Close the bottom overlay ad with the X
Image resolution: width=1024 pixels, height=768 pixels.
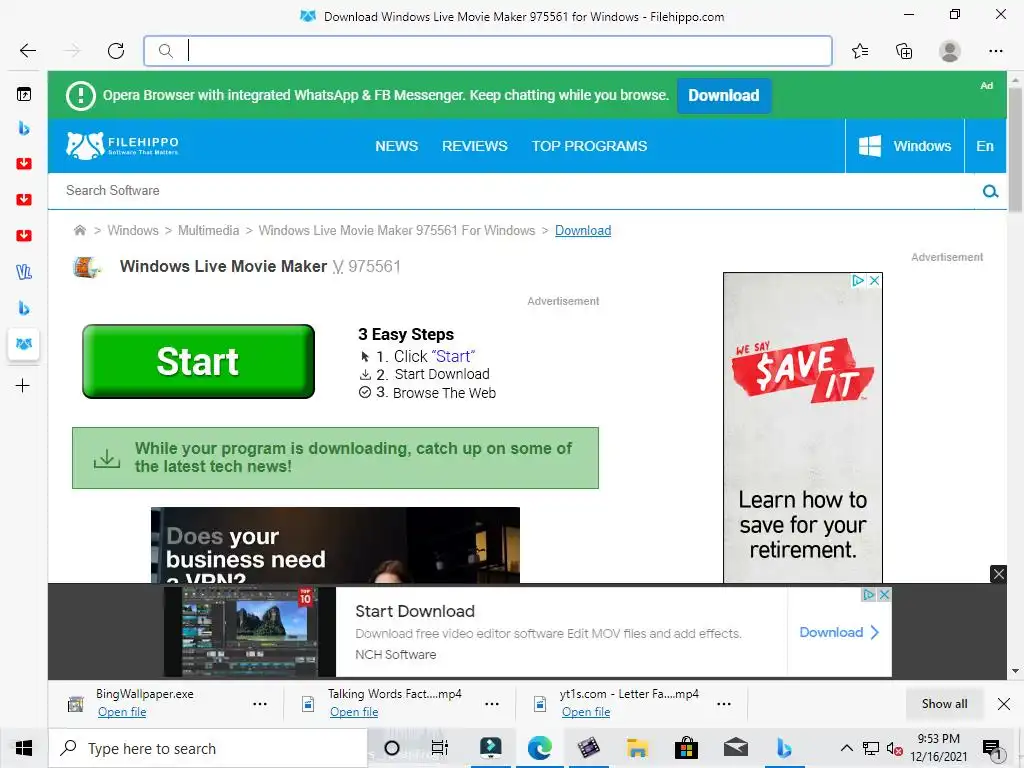[999, 574]
